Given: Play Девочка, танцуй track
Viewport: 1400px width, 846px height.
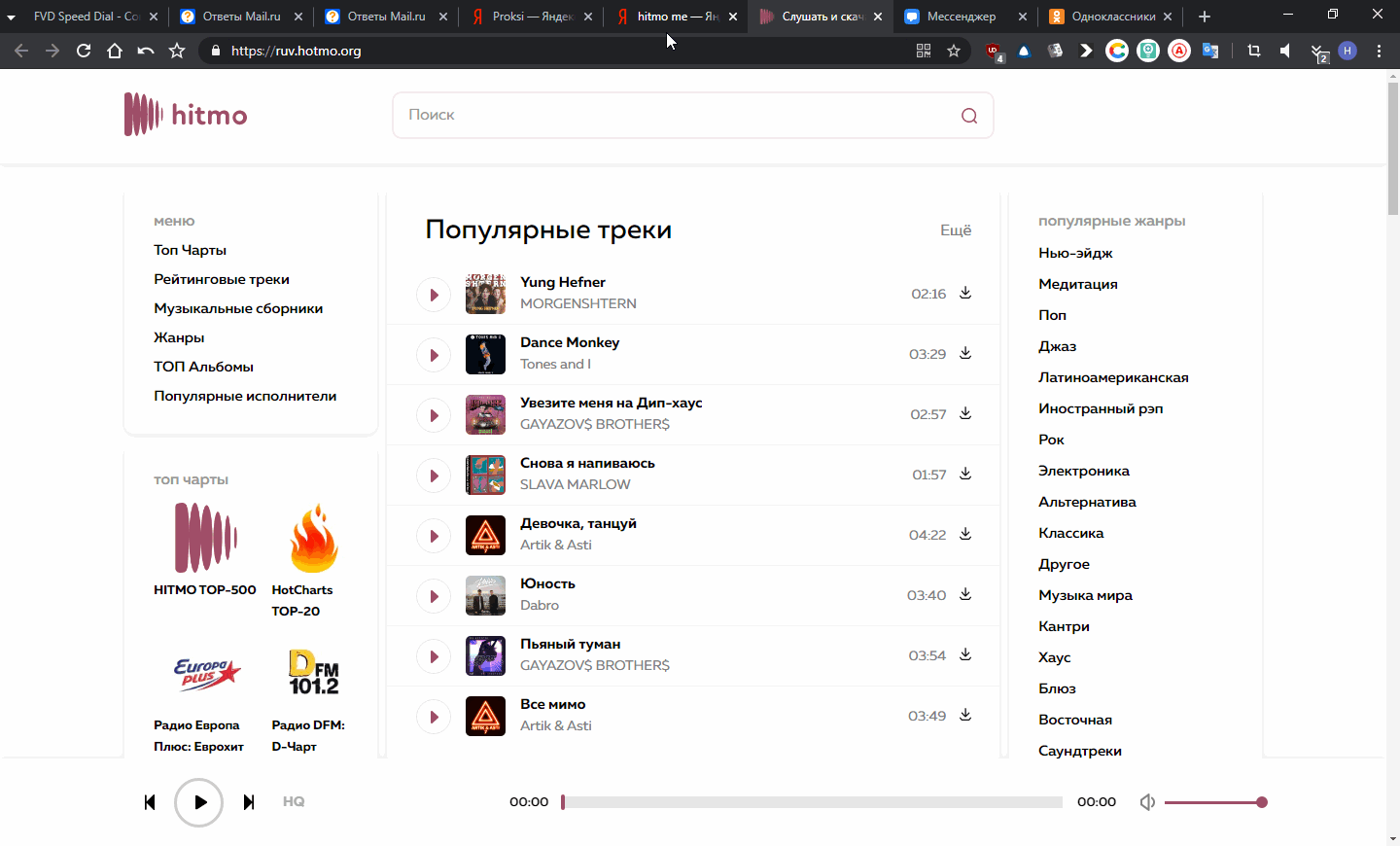Looking at the screenshot, I should pos(434,536).
